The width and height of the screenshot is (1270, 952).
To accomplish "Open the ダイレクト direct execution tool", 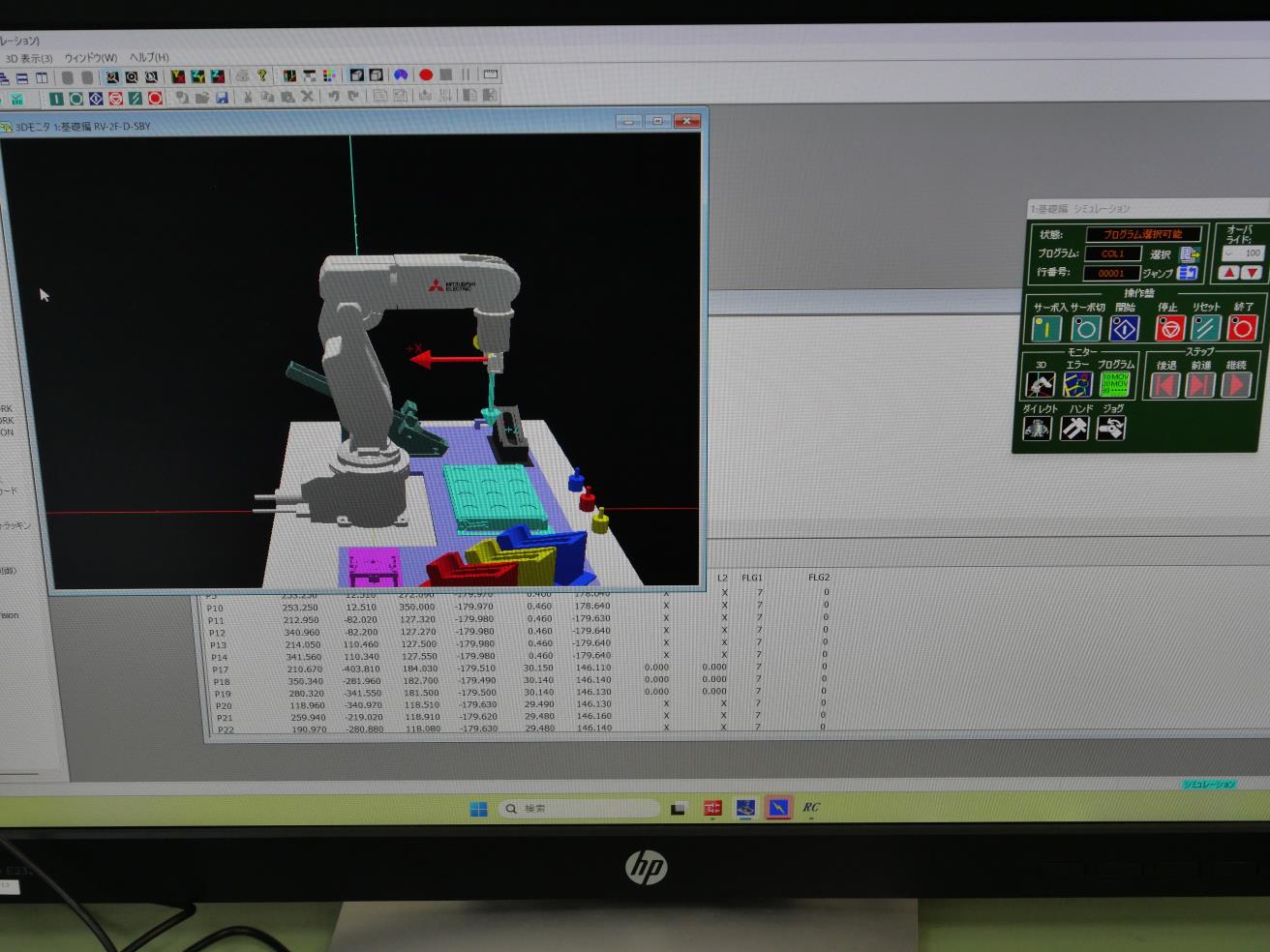I will click(x=1038, y=428).
